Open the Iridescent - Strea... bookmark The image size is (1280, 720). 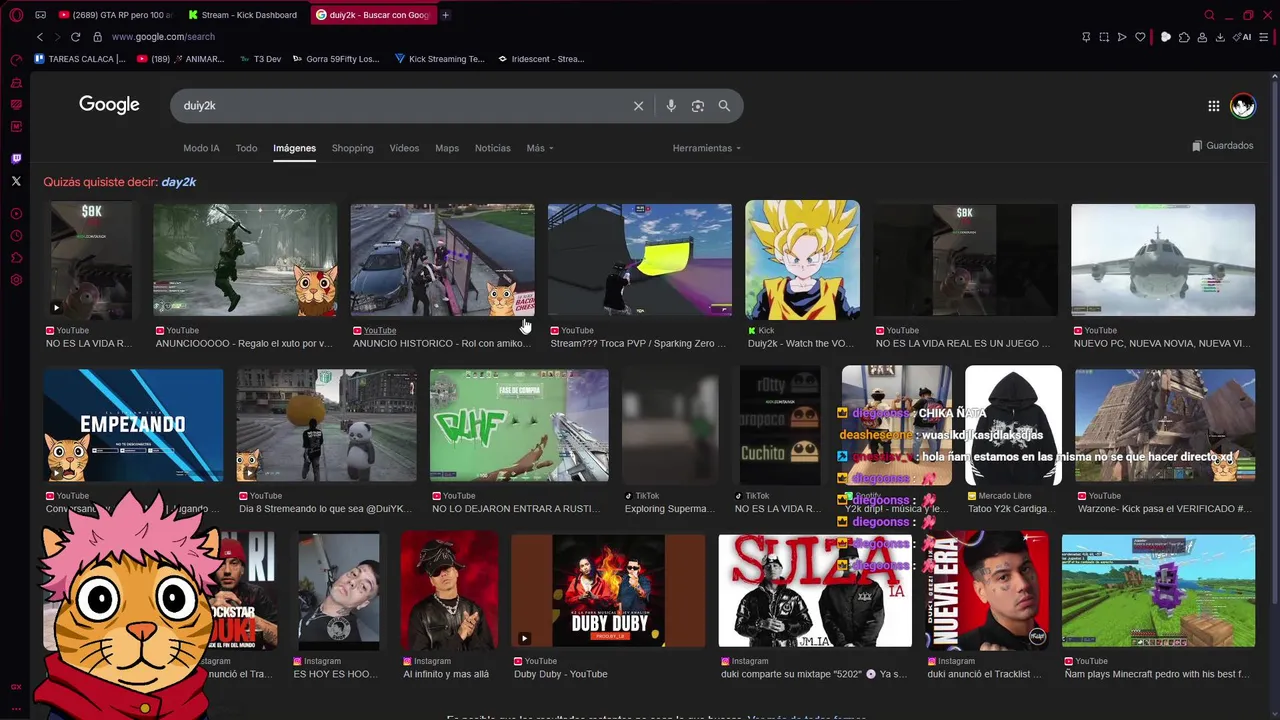(541, 59)
